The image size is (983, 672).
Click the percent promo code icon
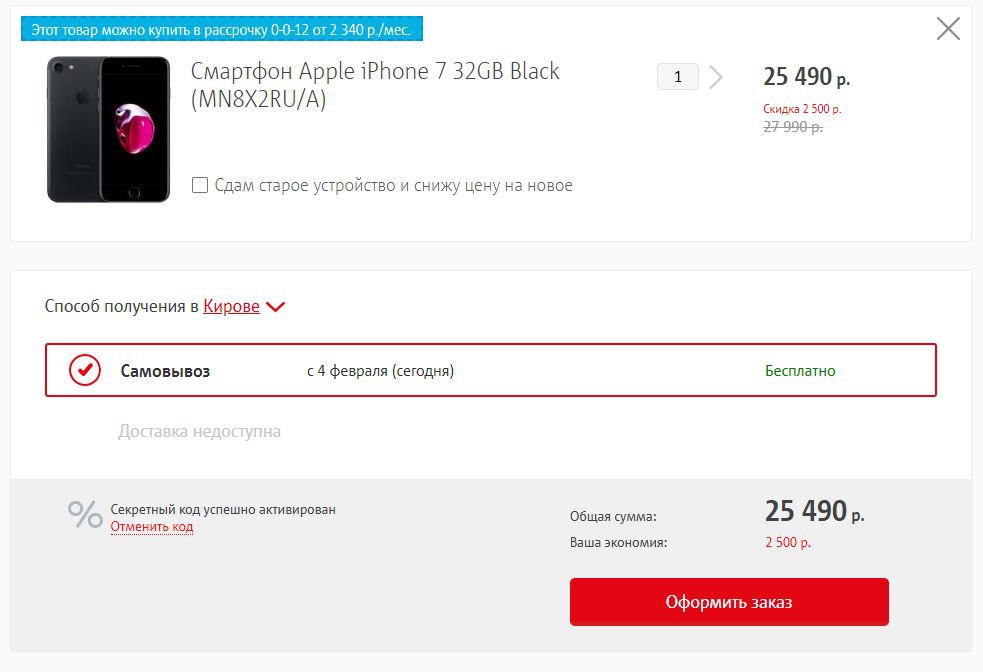tap(85, 514)
